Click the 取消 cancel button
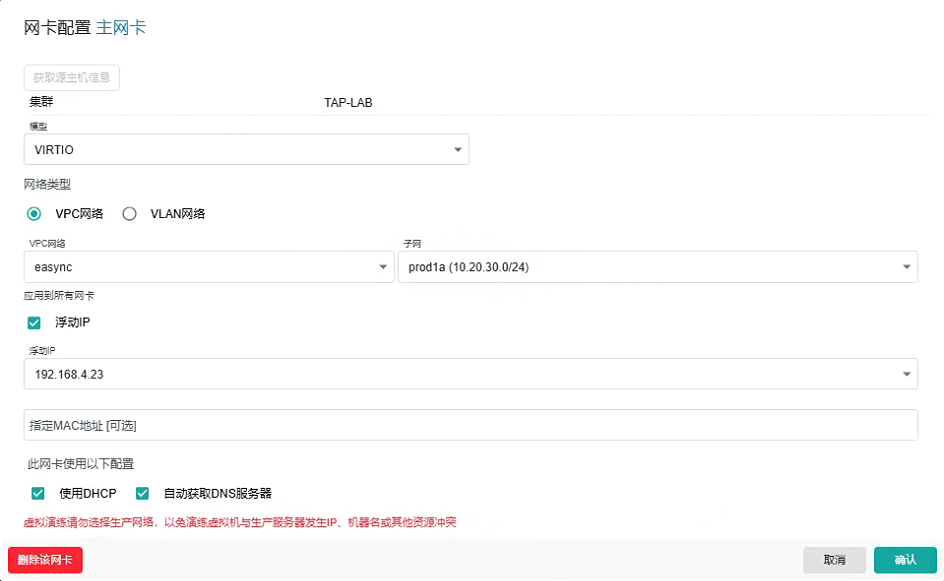This screenshot has width=944, height=581. (835, 560)
